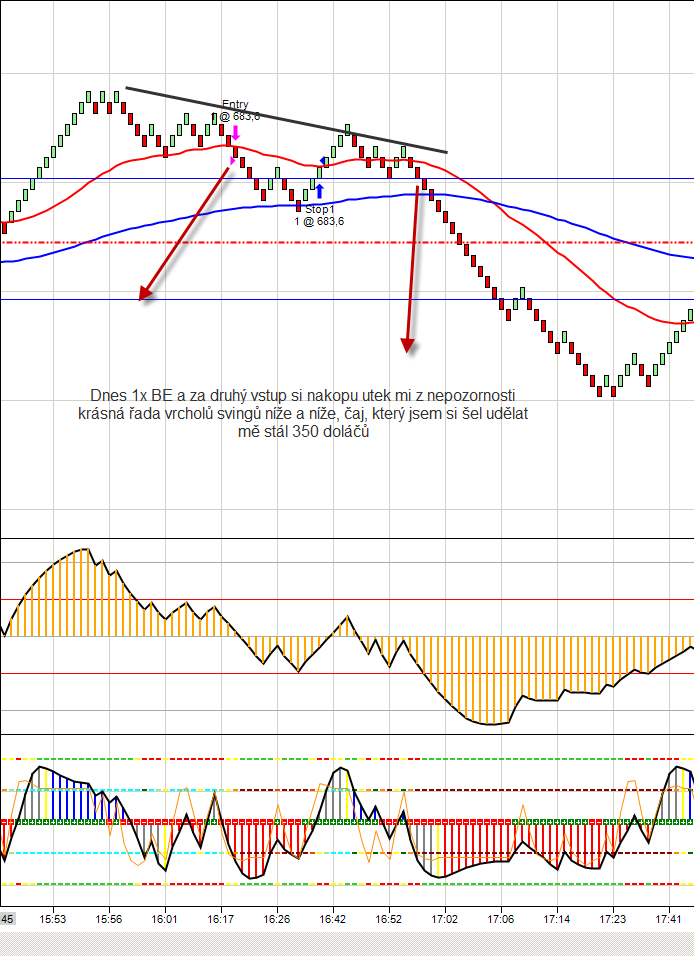Click the annotation line 'mě stál 350 doláčů'
This screenshot has width=694, height=956.
[304, 432]
